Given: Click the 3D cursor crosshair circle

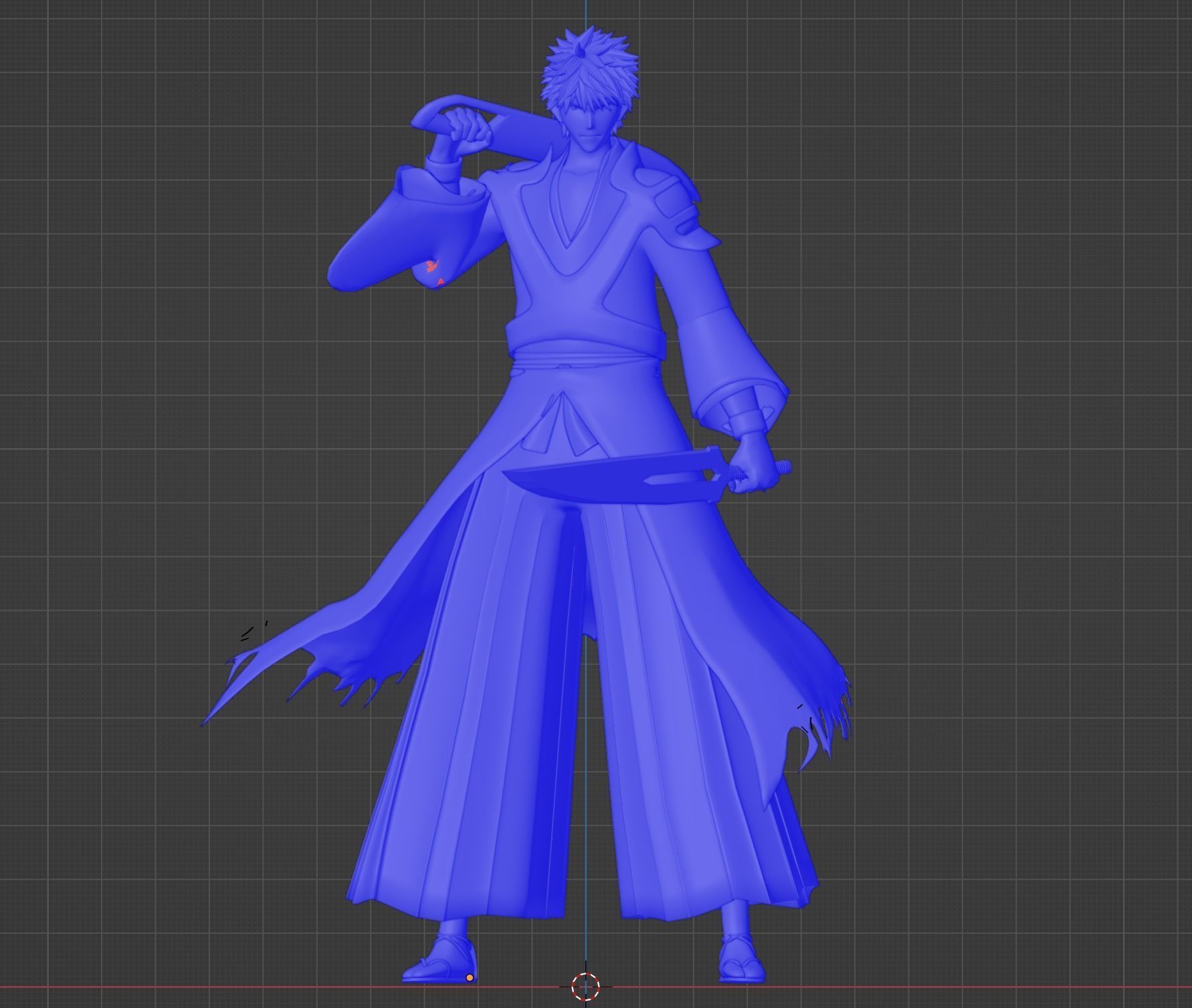Looking at the screenshot, I should (x=585, y=985).
